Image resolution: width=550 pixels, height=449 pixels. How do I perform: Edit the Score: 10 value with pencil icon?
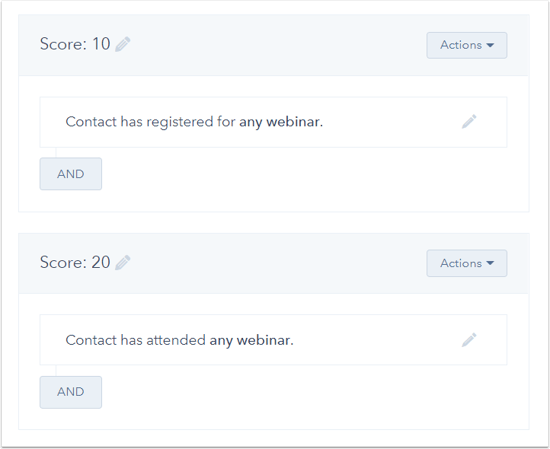(x=123, y=44)
